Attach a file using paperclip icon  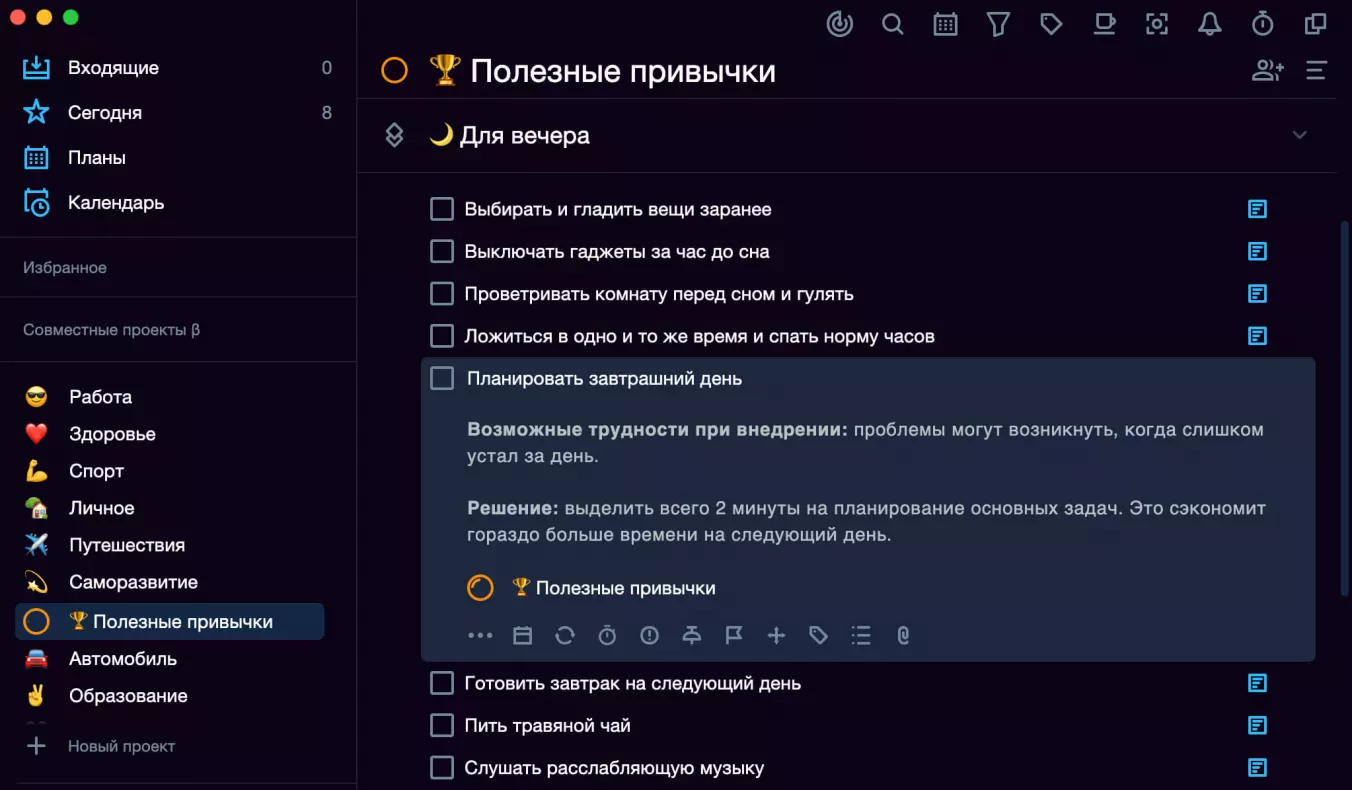(903, 635)
